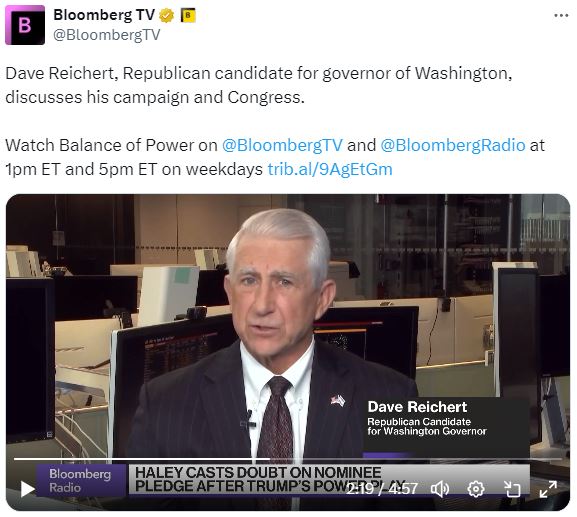The width and height of the screenshot is (577, 517).
Task: Open video settings gear icon
Action: [x=475, y=489]
